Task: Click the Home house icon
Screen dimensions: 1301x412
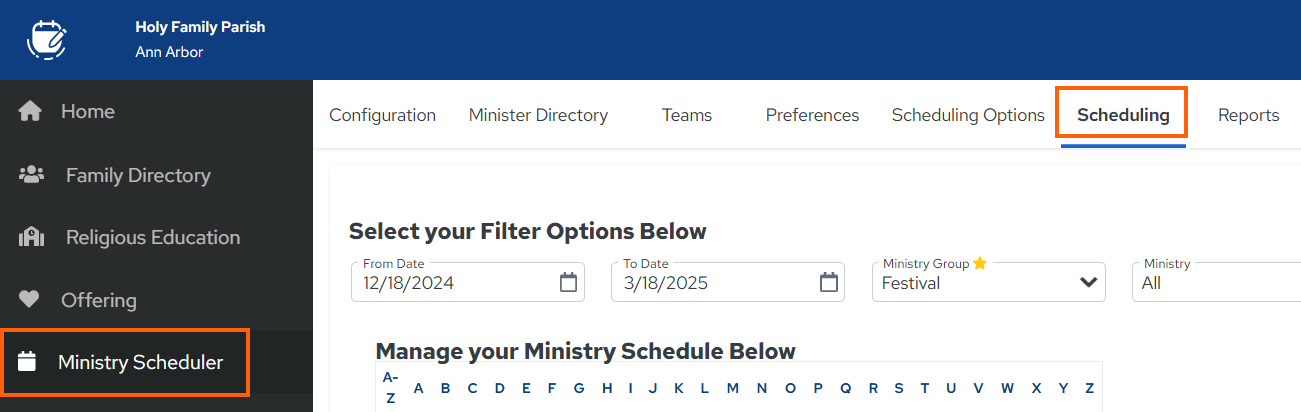Action: pos(30,112)
